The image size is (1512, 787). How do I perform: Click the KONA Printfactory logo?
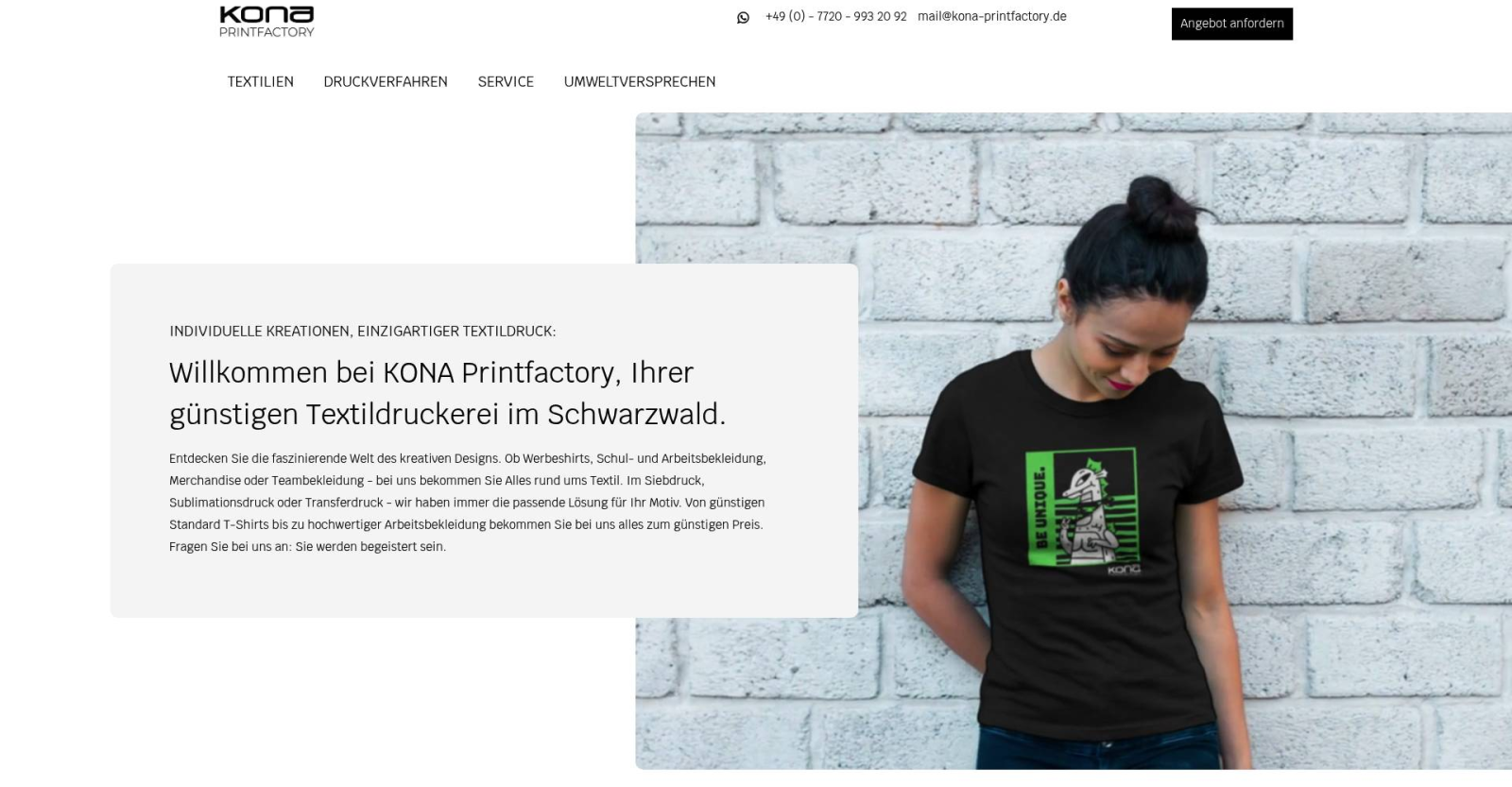(x=266, y=22)
